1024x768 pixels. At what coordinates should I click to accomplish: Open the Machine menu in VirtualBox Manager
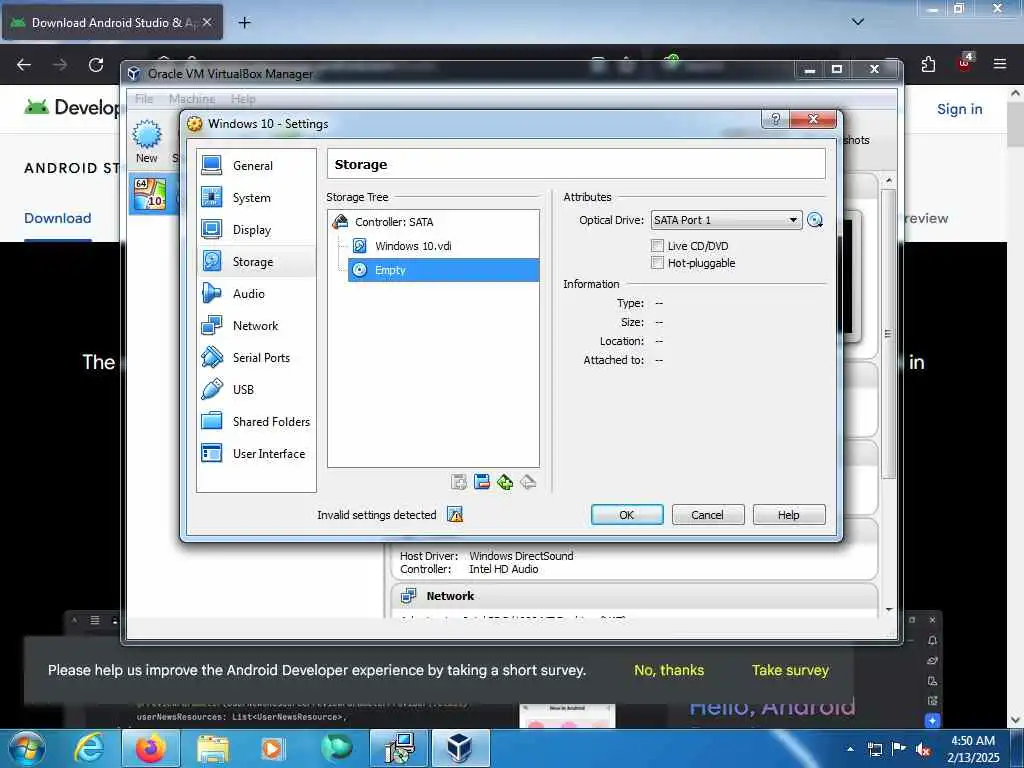click(192, 99)
